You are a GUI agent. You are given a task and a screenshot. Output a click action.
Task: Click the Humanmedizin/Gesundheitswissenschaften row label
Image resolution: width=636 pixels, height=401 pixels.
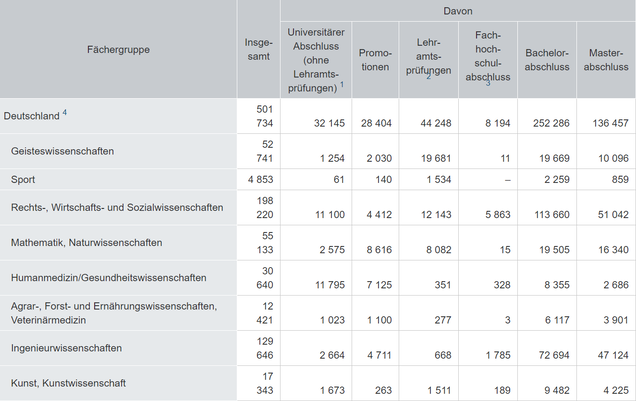click(109, 278)
